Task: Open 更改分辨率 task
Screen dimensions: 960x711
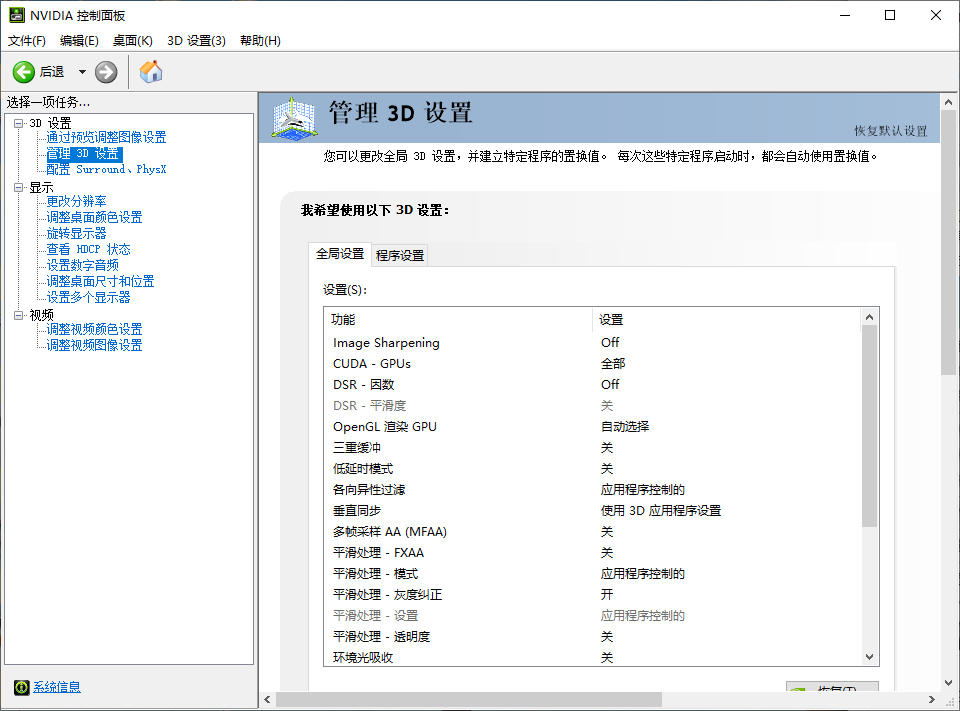Action: (77, 201)
